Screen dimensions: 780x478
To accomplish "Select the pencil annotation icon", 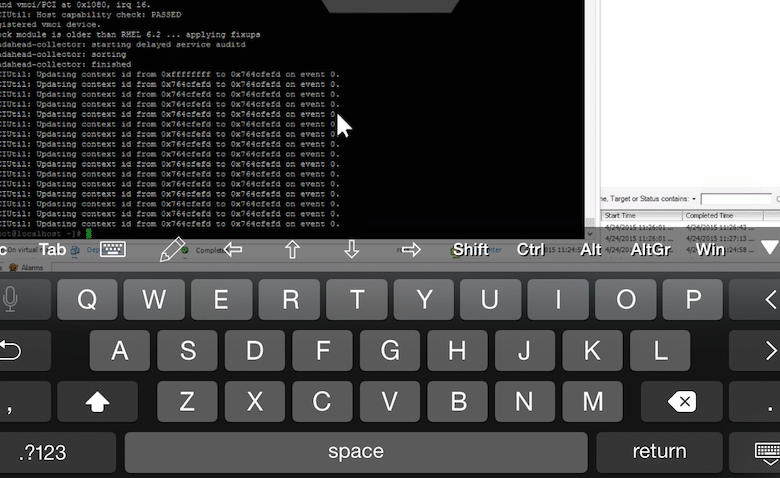I will 172,249.
